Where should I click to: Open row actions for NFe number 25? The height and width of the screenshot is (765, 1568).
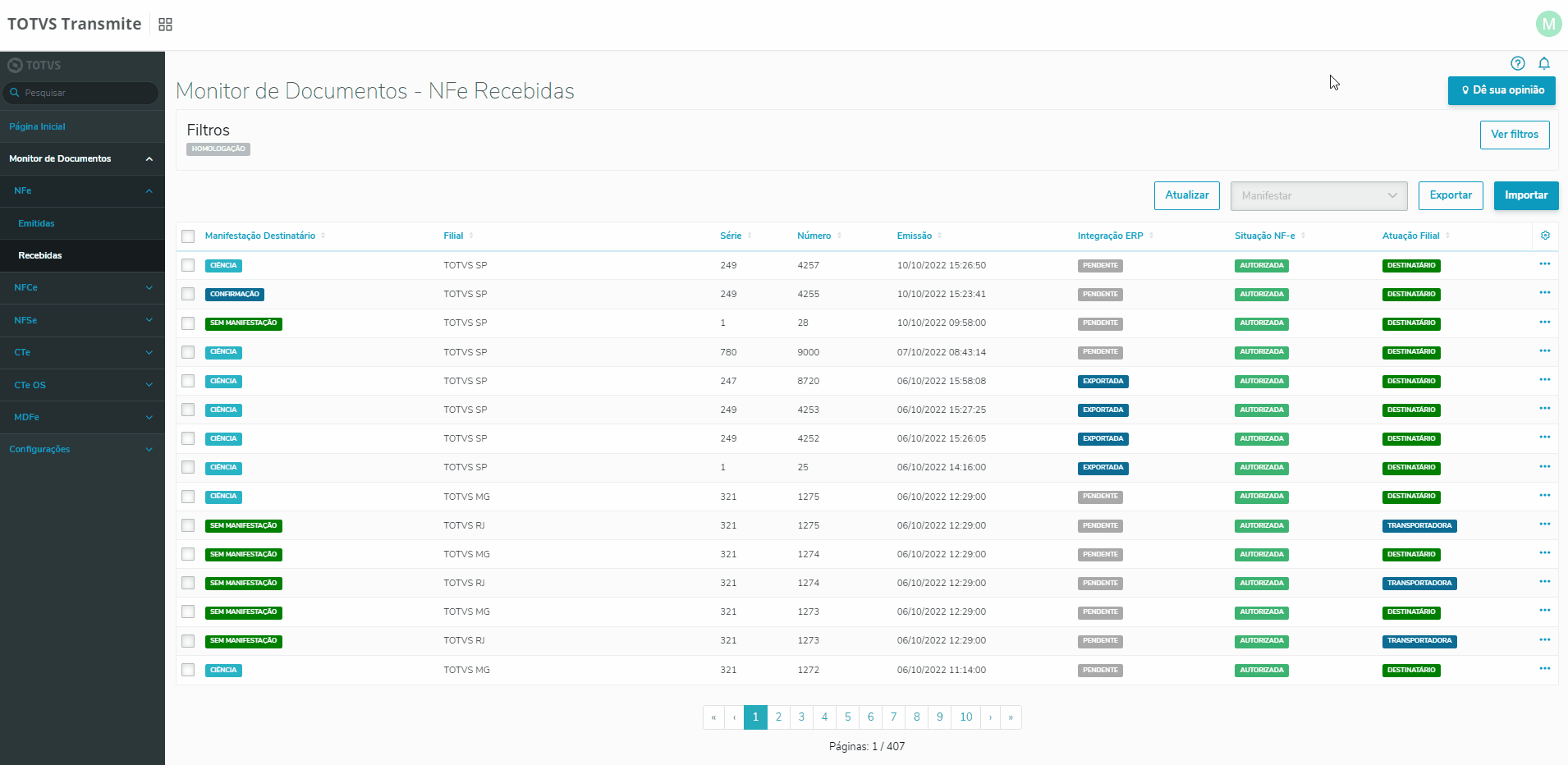[x=1545, y=466]
